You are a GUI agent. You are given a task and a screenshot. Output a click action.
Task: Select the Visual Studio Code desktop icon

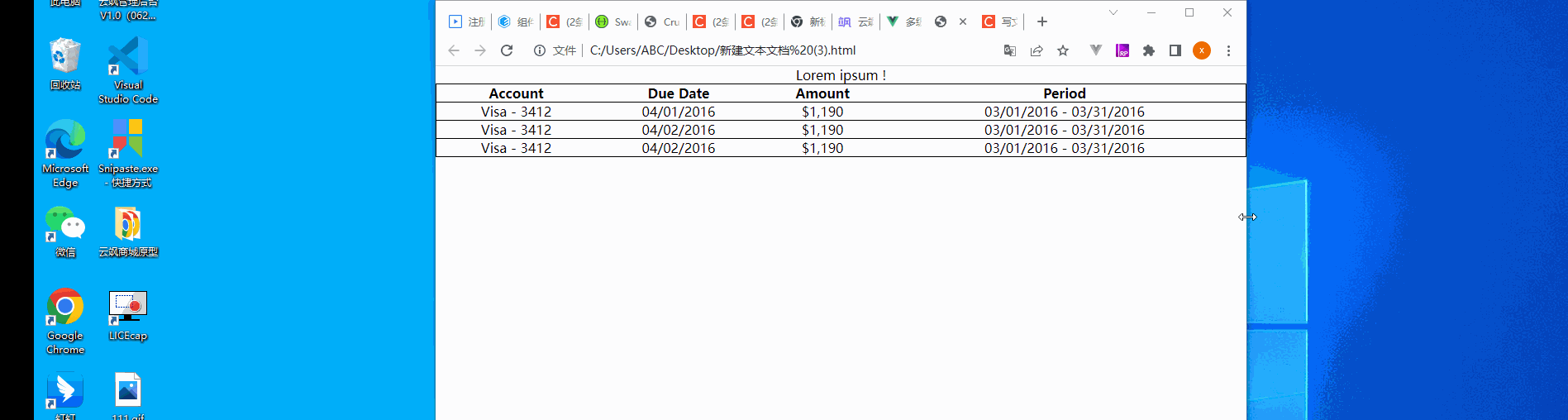coord(128,70)
